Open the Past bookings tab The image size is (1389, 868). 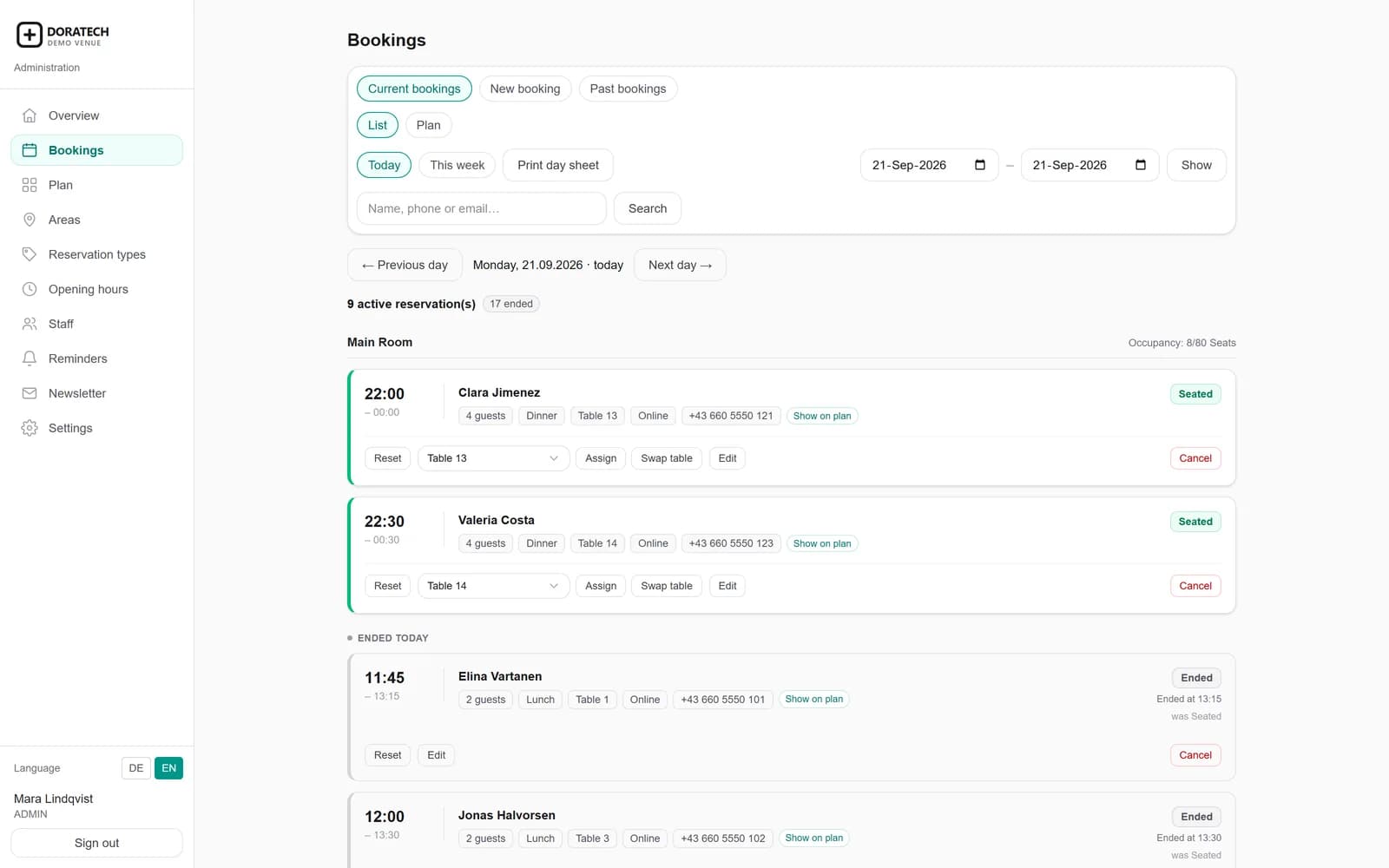pos(629,89)
